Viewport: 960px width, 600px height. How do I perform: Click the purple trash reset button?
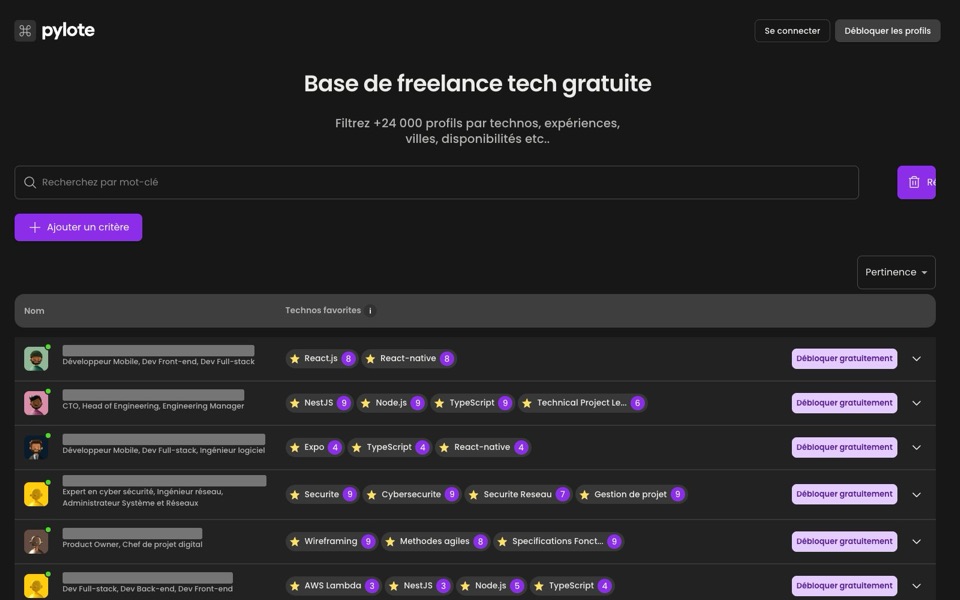pyautogui.click(x=916, y=182)
